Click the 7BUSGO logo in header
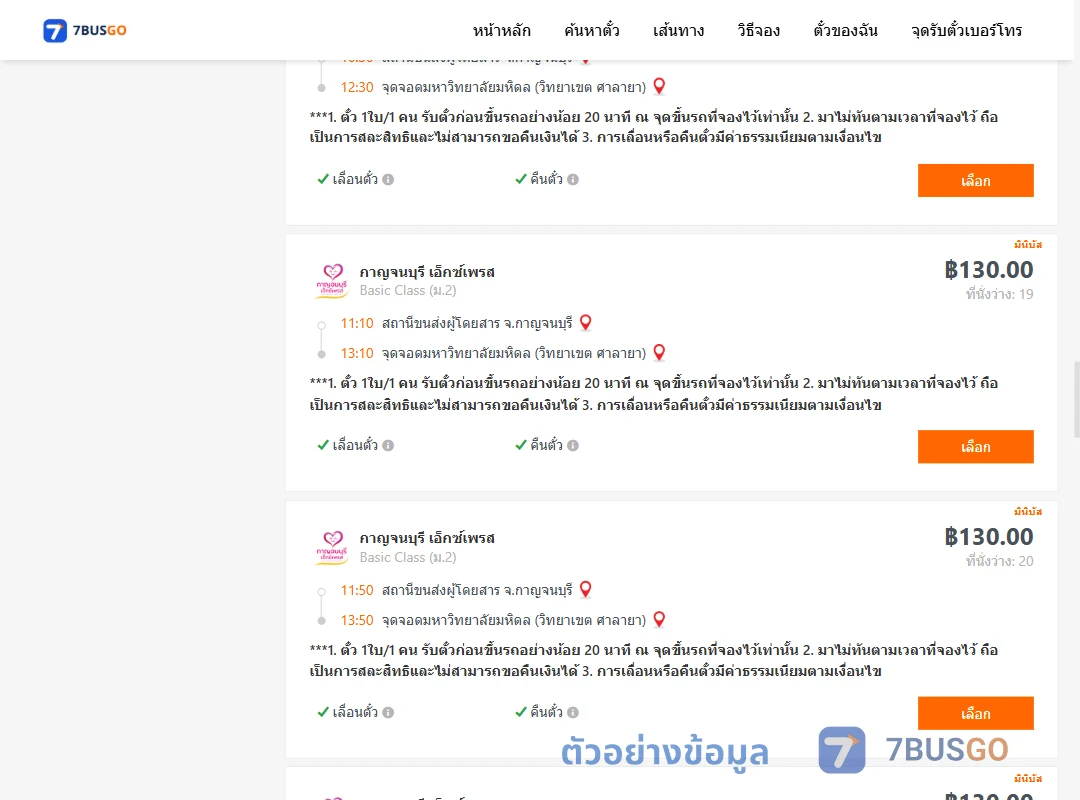The height and width of the screenshot is (800, 1080). point(85,30)
